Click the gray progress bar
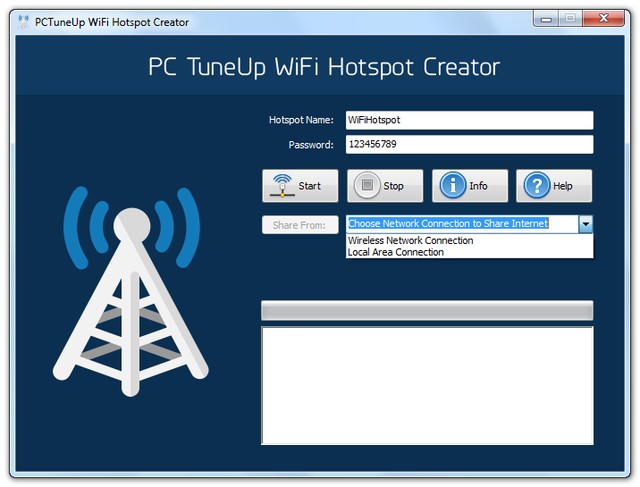 click(x=427, y=311)
